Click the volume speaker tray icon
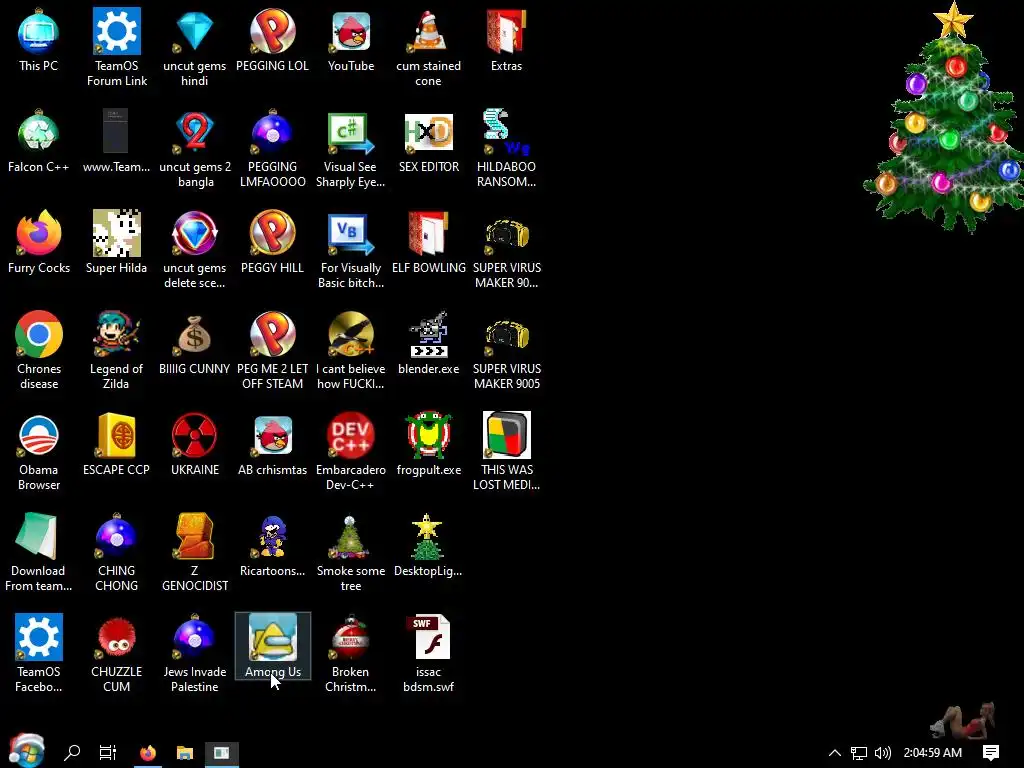The height and width of the screenshot is (768, 1024). 883,753
